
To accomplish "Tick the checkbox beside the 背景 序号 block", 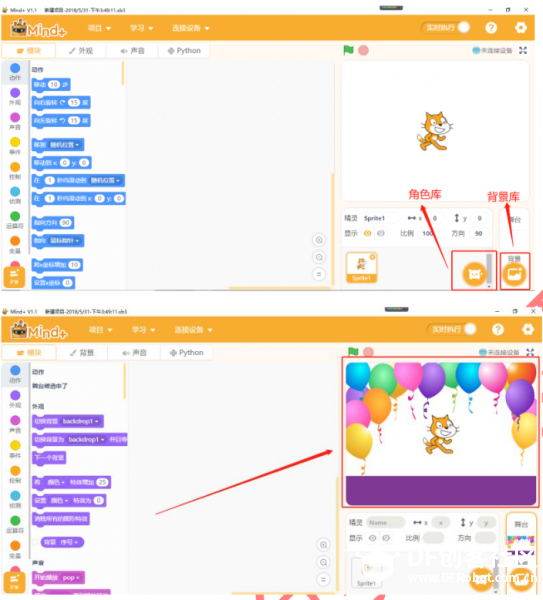I will (35, 542).
